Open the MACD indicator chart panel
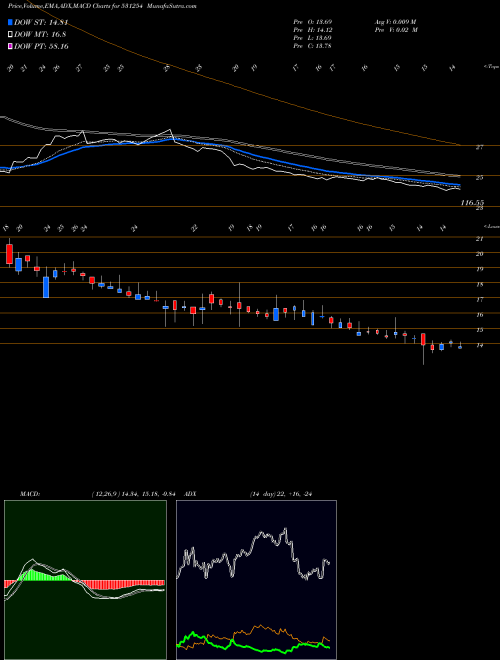The height and width of the screenshot is (660, 500). (x=85, y=580)
